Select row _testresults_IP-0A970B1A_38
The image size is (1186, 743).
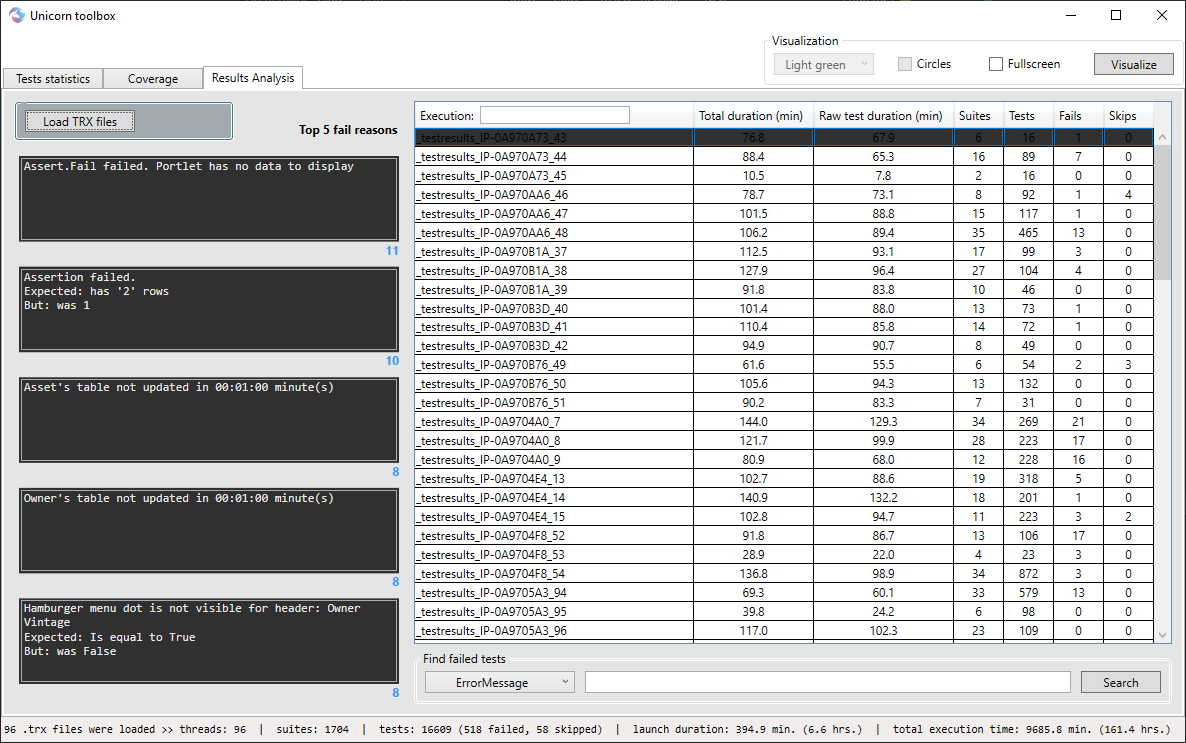[784, 270]
